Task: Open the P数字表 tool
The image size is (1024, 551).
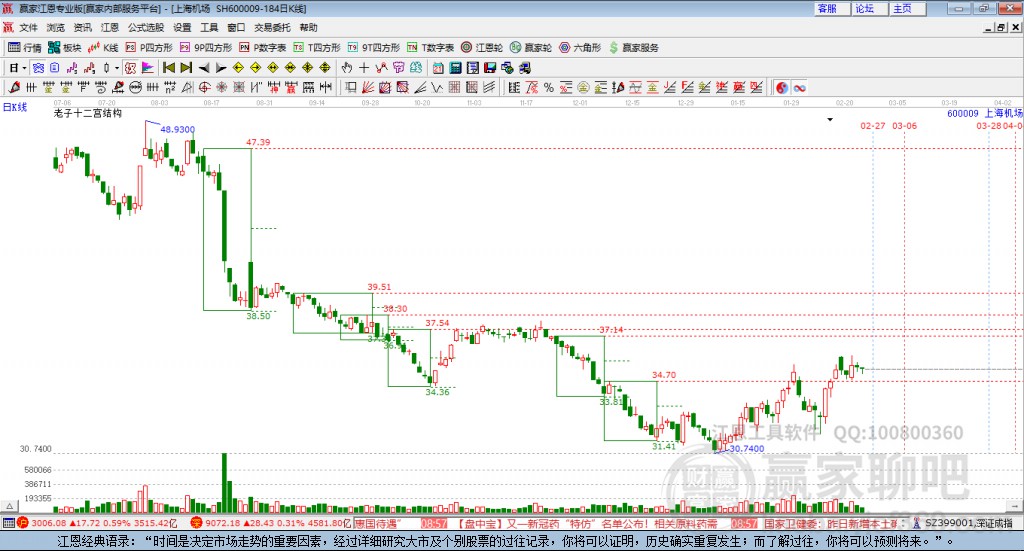Action: (x=263, y=48)
